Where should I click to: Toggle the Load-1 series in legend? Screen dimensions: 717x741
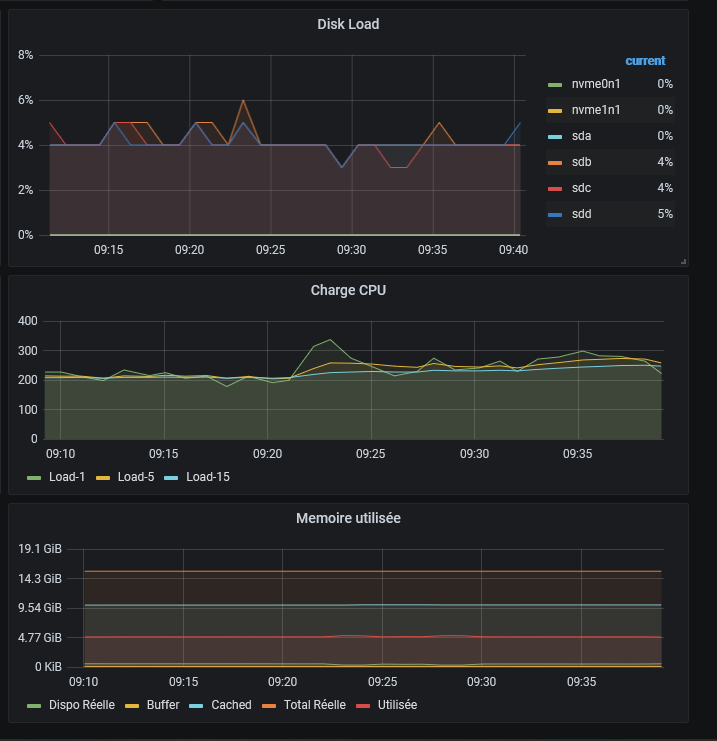[67, 477]
